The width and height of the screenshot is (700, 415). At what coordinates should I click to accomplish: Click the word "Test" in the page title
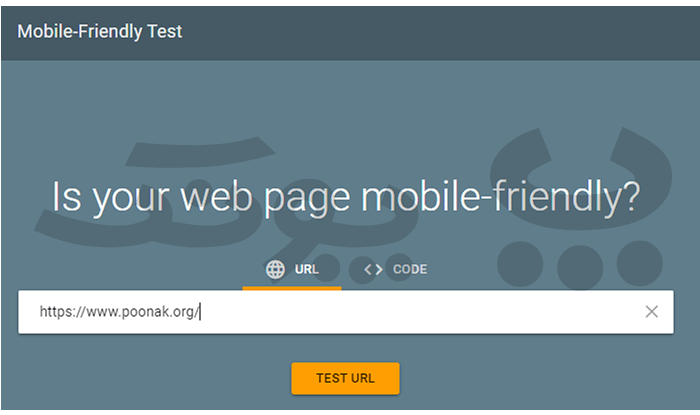pos(165,32)
